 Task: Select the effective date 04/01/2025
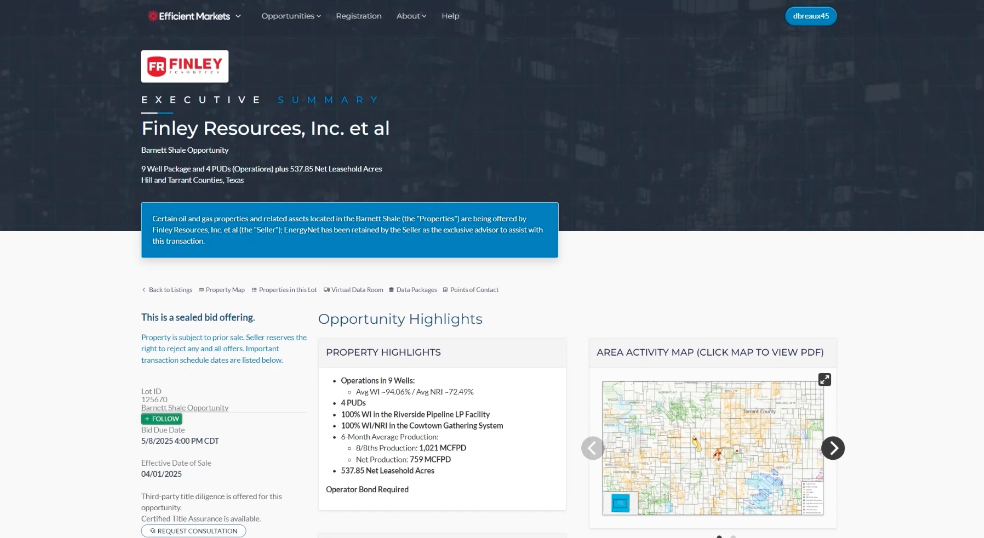tap(161, 475)
